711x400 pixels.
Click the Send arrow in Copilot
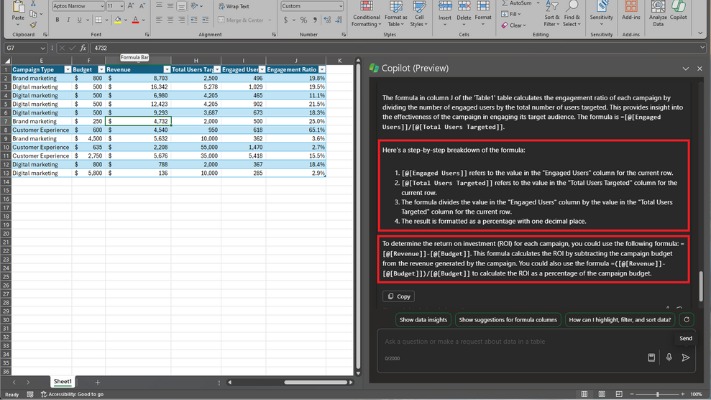point(686,357)
